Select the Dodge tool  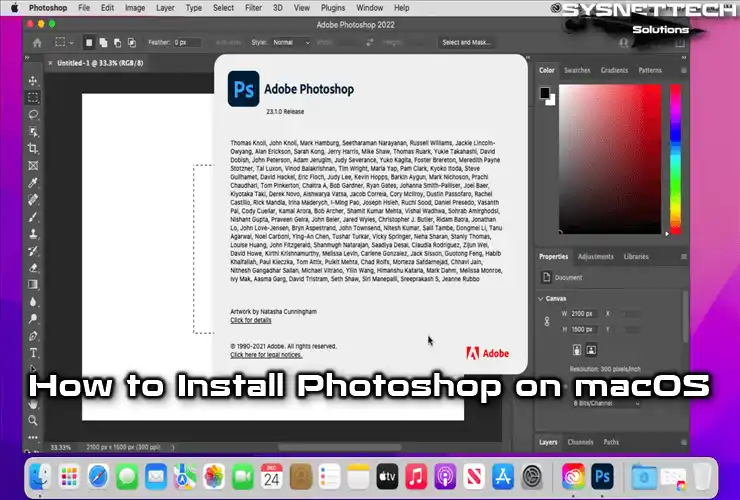[33, 319]
